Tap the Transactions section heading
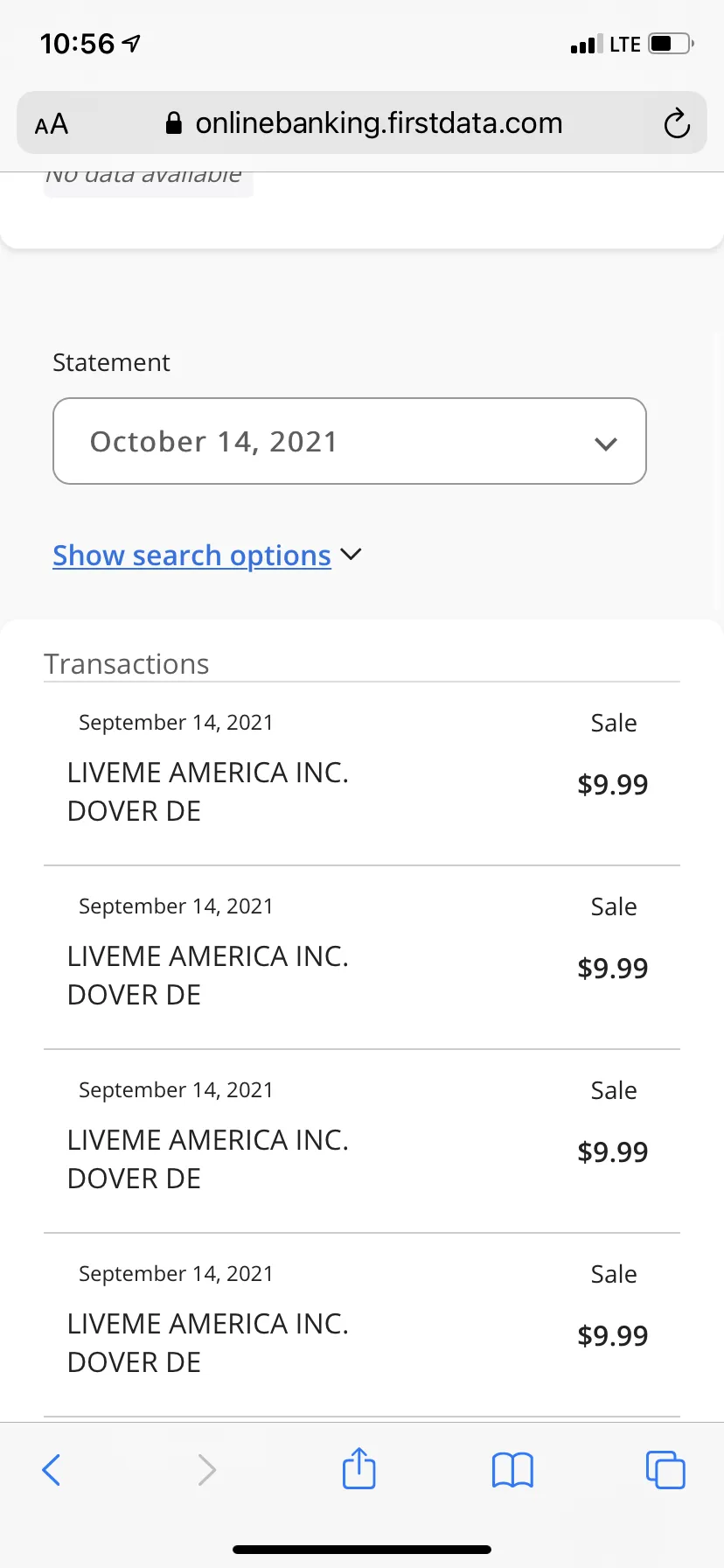Image resolution: width=724 pixels, height=1568 pixels. click(127, 664)
